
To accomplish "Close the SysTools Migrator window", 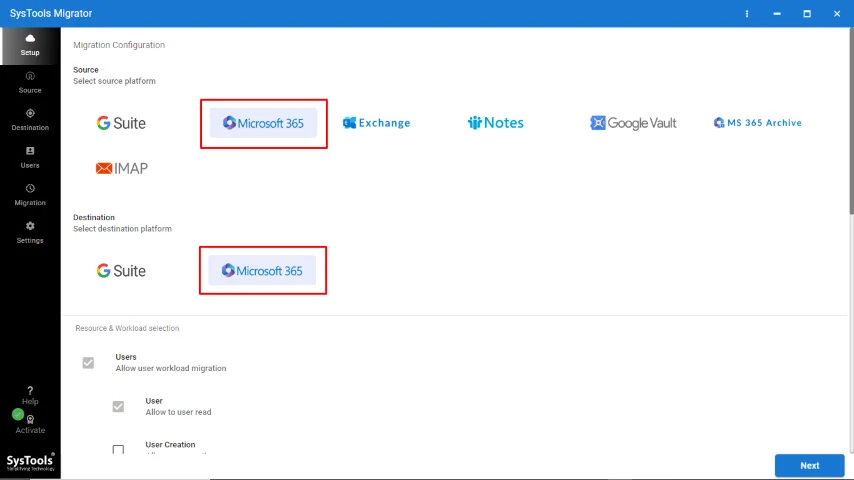I will 837,14.
